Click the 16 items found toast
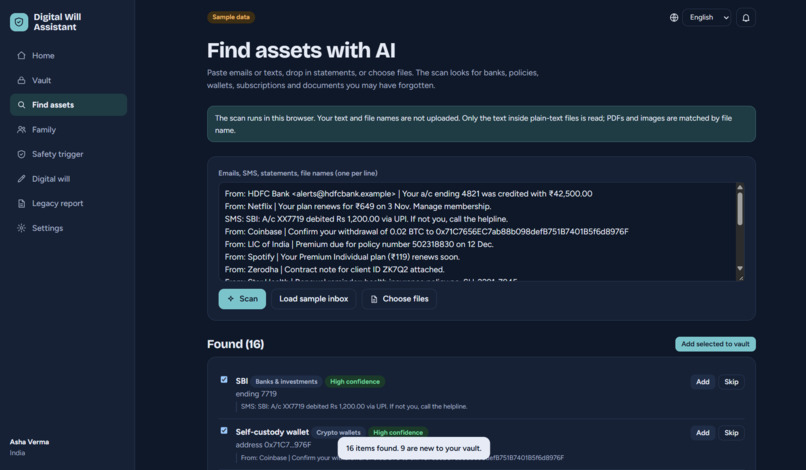 [414, 448]
